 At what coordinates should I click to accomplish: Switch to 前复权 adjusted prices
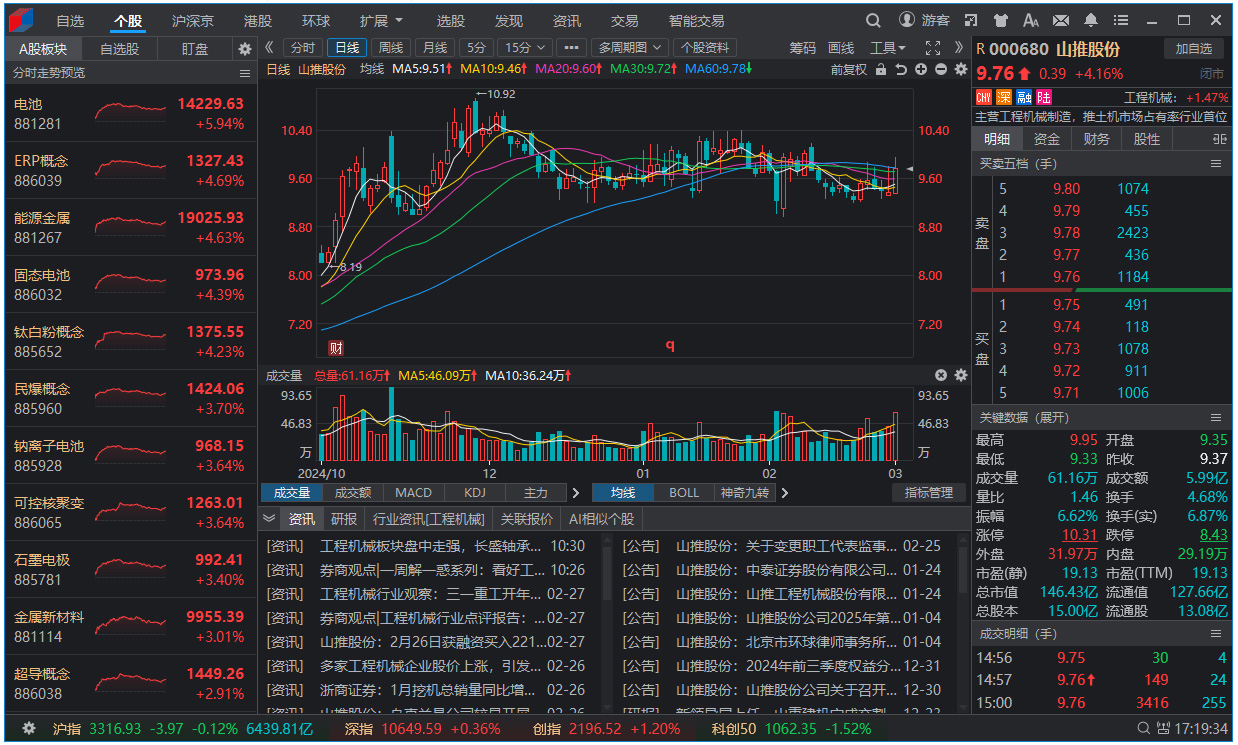850,70
